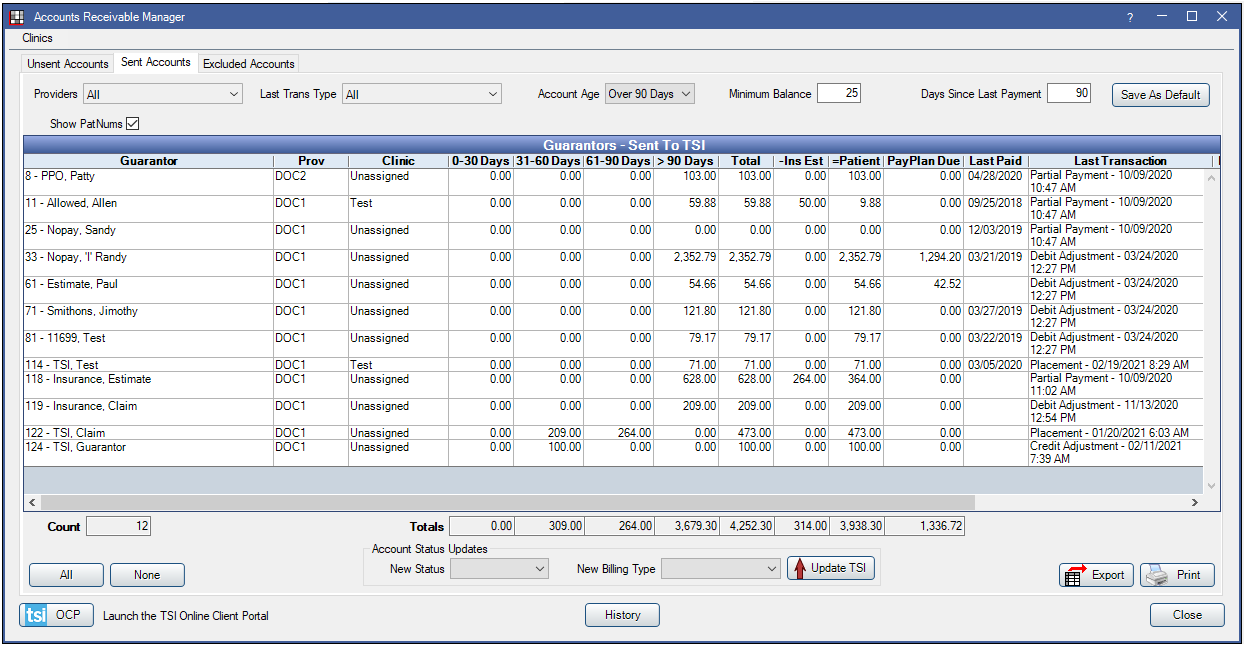
Task: Click the 61-90 Days column header
Action: pyautogui.click(x=618, y=160)
